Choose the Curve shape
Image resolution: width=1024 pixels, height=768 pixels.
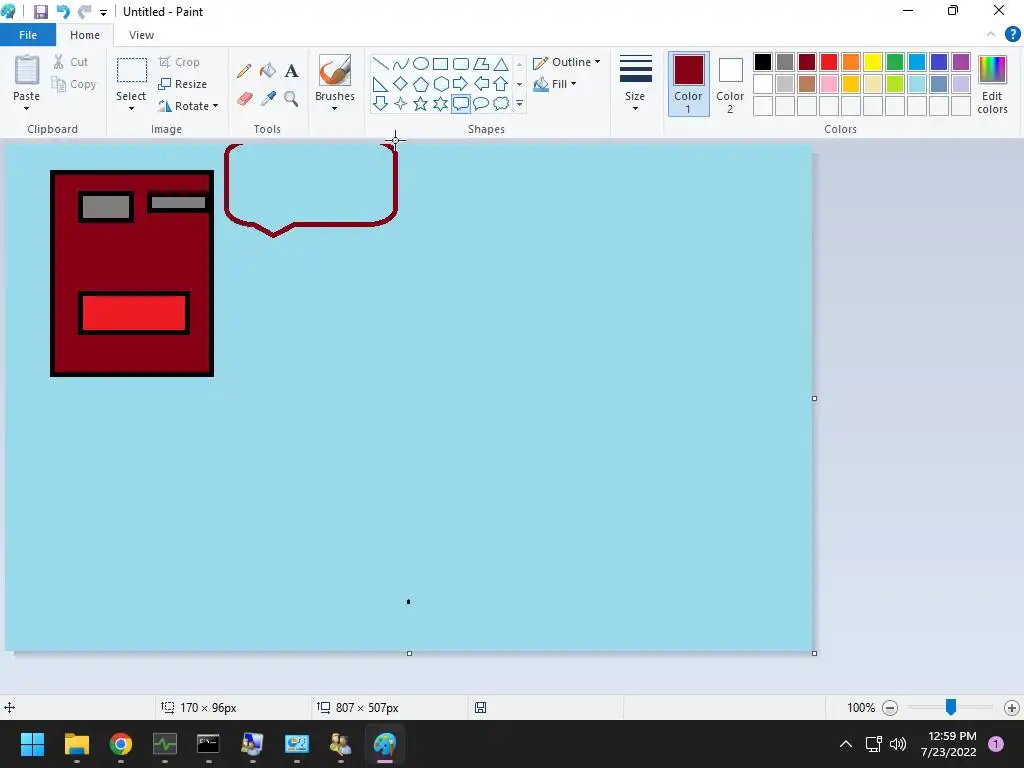pyautogui.click(x=401, y=63)
